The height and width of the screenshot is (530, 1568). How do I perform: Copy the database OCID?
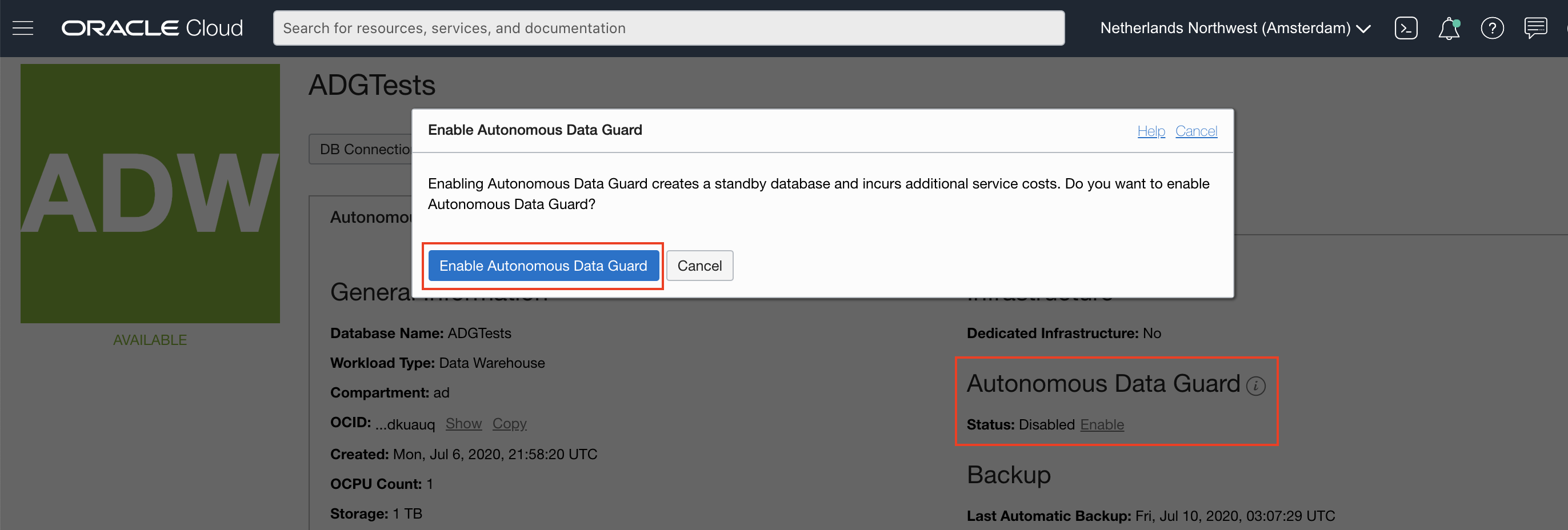pos(510,424)
